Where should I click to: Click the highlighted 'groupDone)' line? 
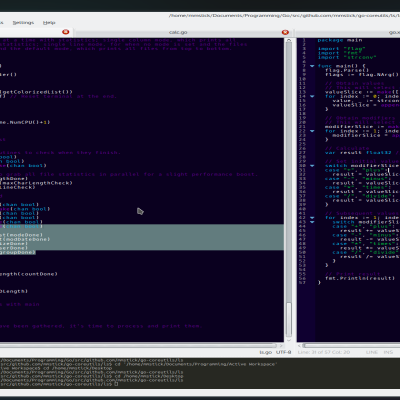tap(18, 252)
